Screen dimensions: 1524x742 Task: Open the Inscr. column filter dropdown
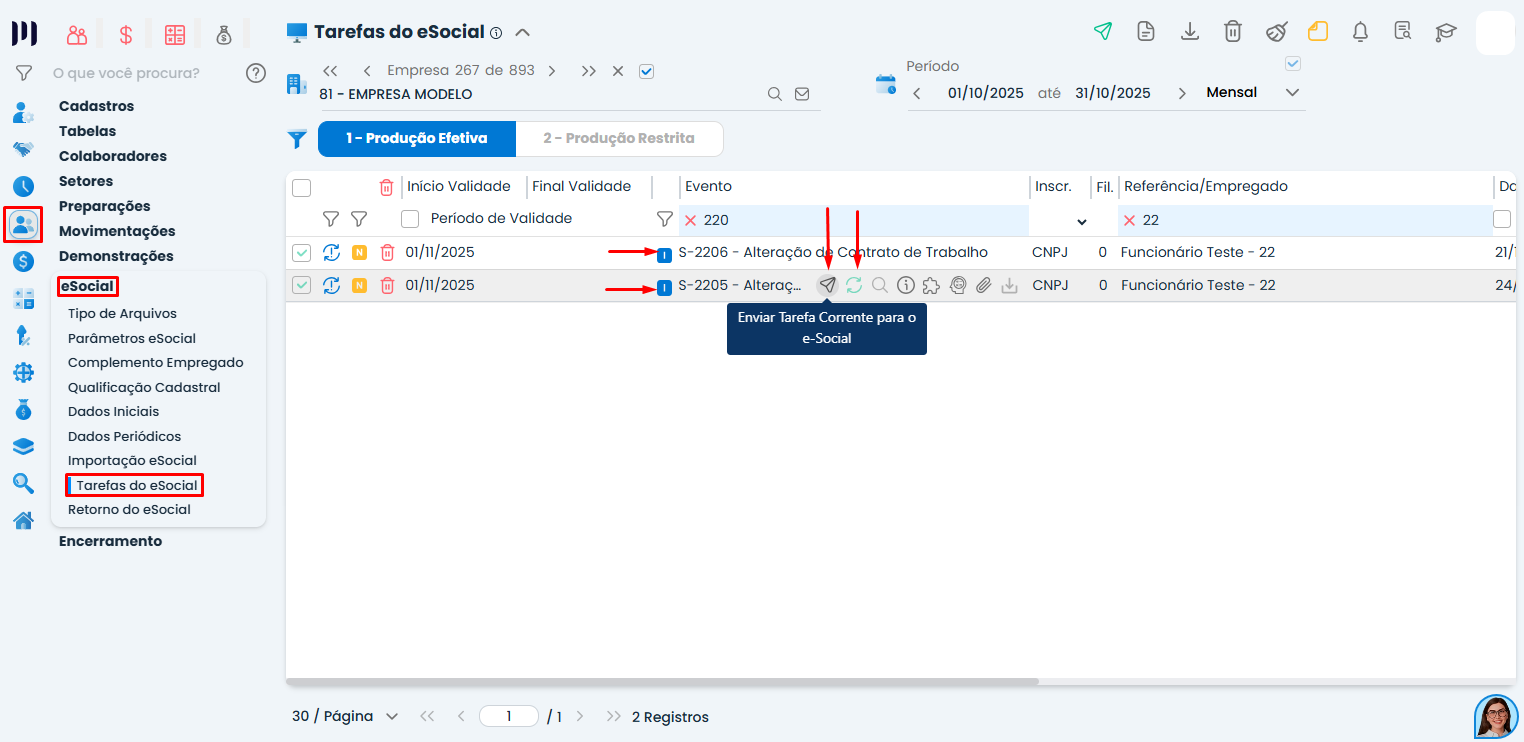(x=1081, y=220)
